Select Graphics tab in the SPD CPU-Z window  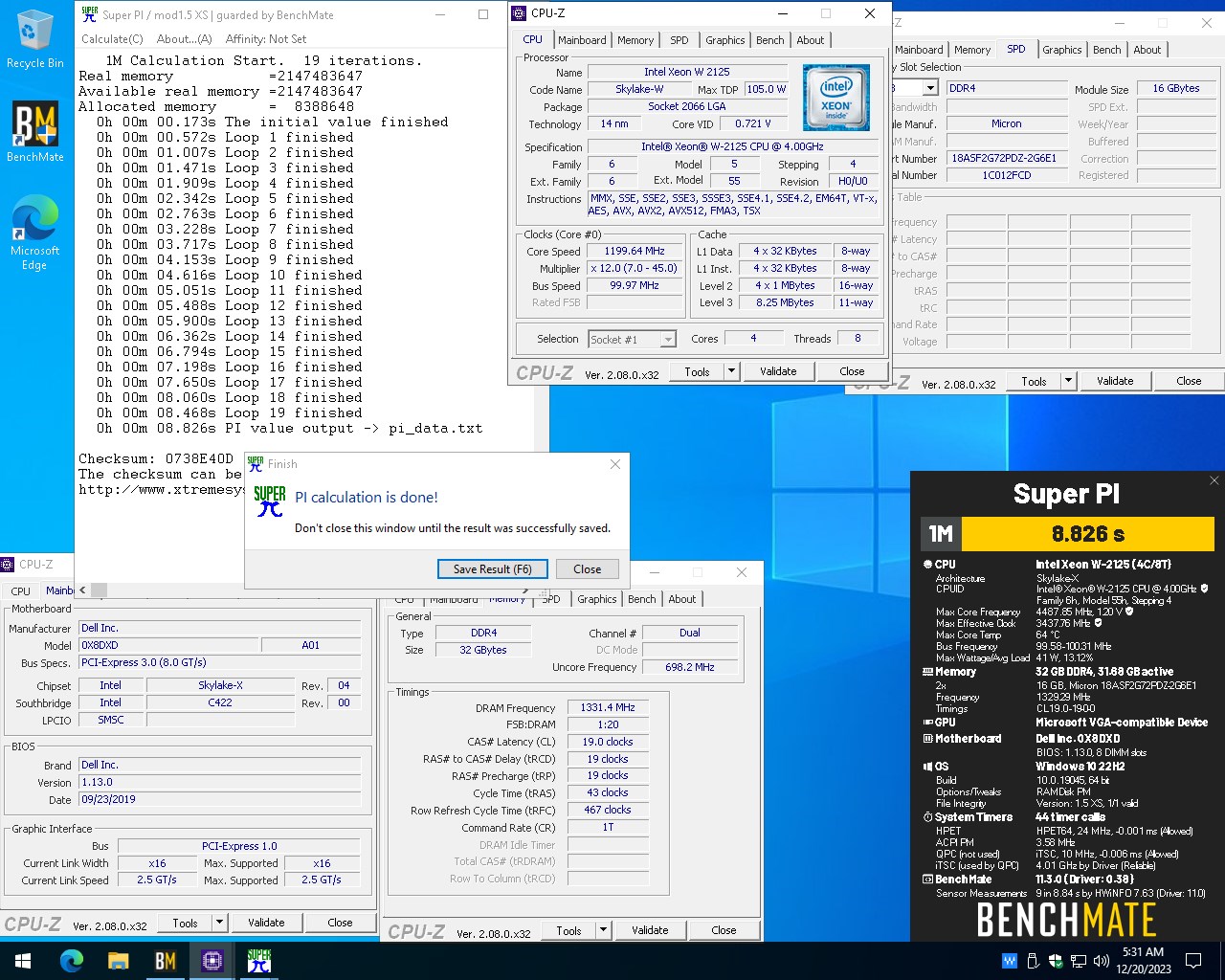coord(1062,50)
